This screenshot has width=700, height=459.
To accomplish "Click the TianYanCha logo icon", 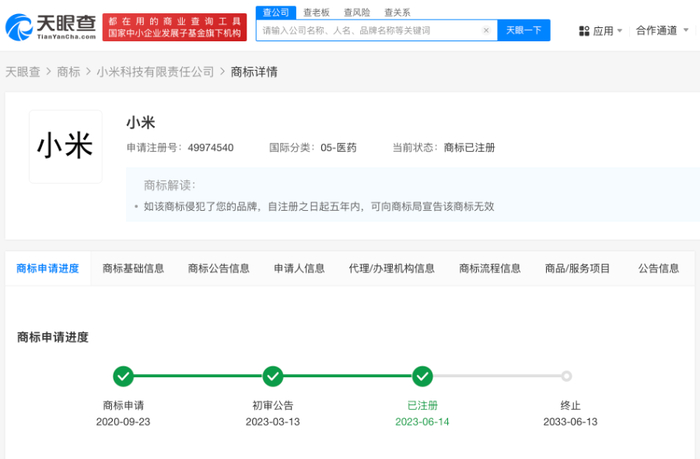I will pyautogui.click(x=19, y=27).
